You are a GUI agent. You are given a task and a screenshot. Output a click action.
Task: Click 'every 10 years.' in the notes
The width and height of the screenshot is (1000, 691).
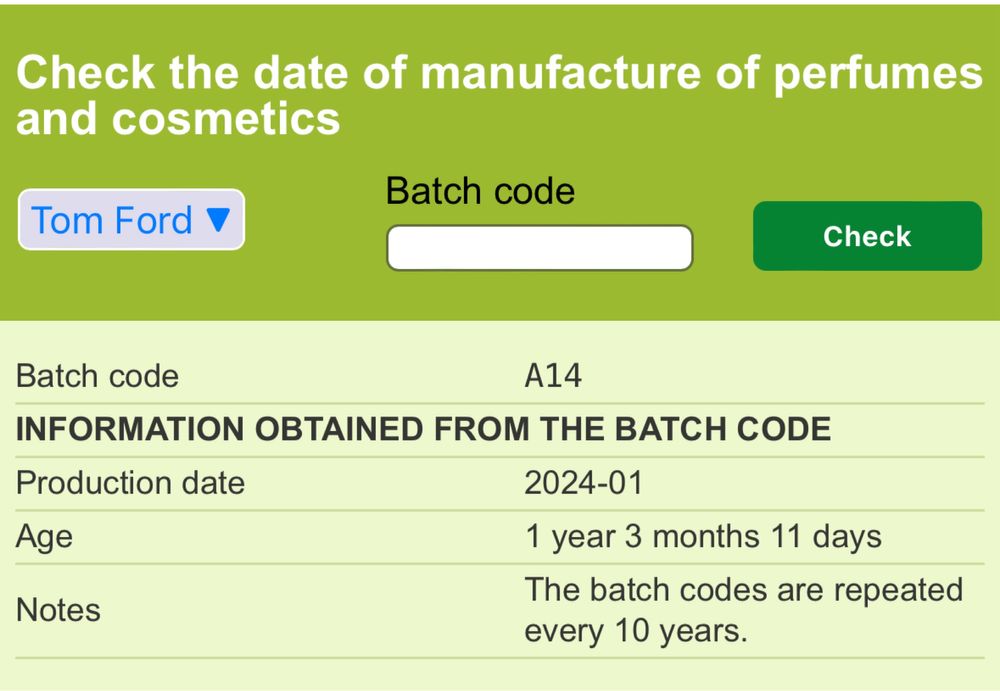[x=635, y=632]
